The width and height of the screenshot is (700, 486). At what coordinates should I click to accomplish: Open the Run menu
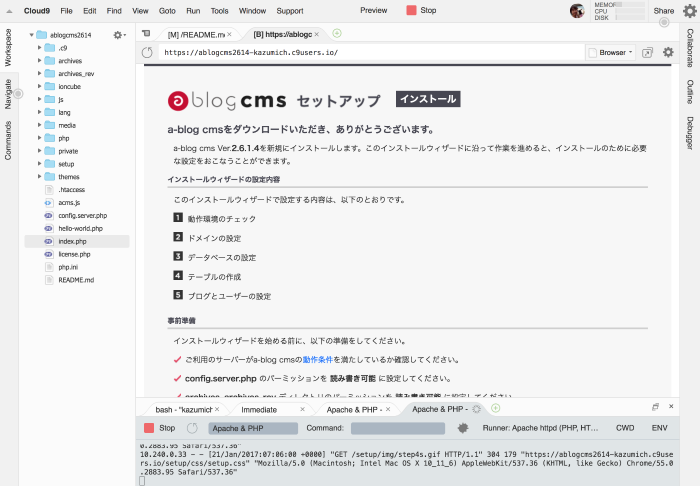click(x=193, y=11)
